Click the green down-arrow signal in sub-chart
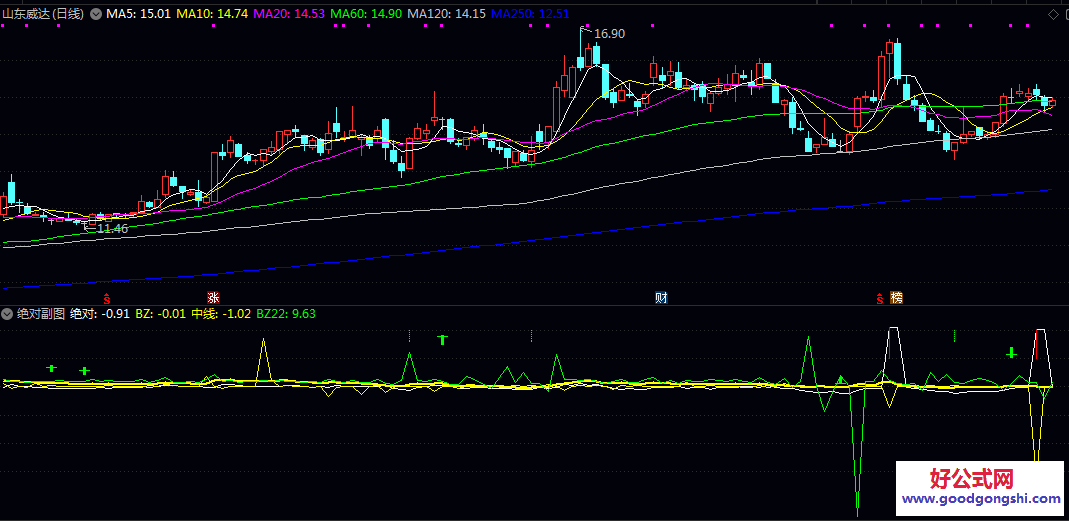The image size is (1069, 521). pos(1011,352)
